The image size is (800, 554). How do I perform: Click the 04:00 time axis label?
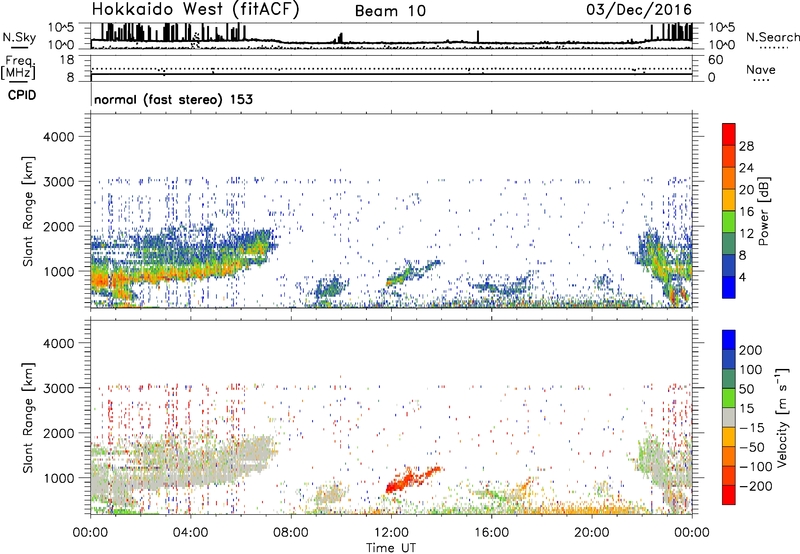[x=191, y=533]
